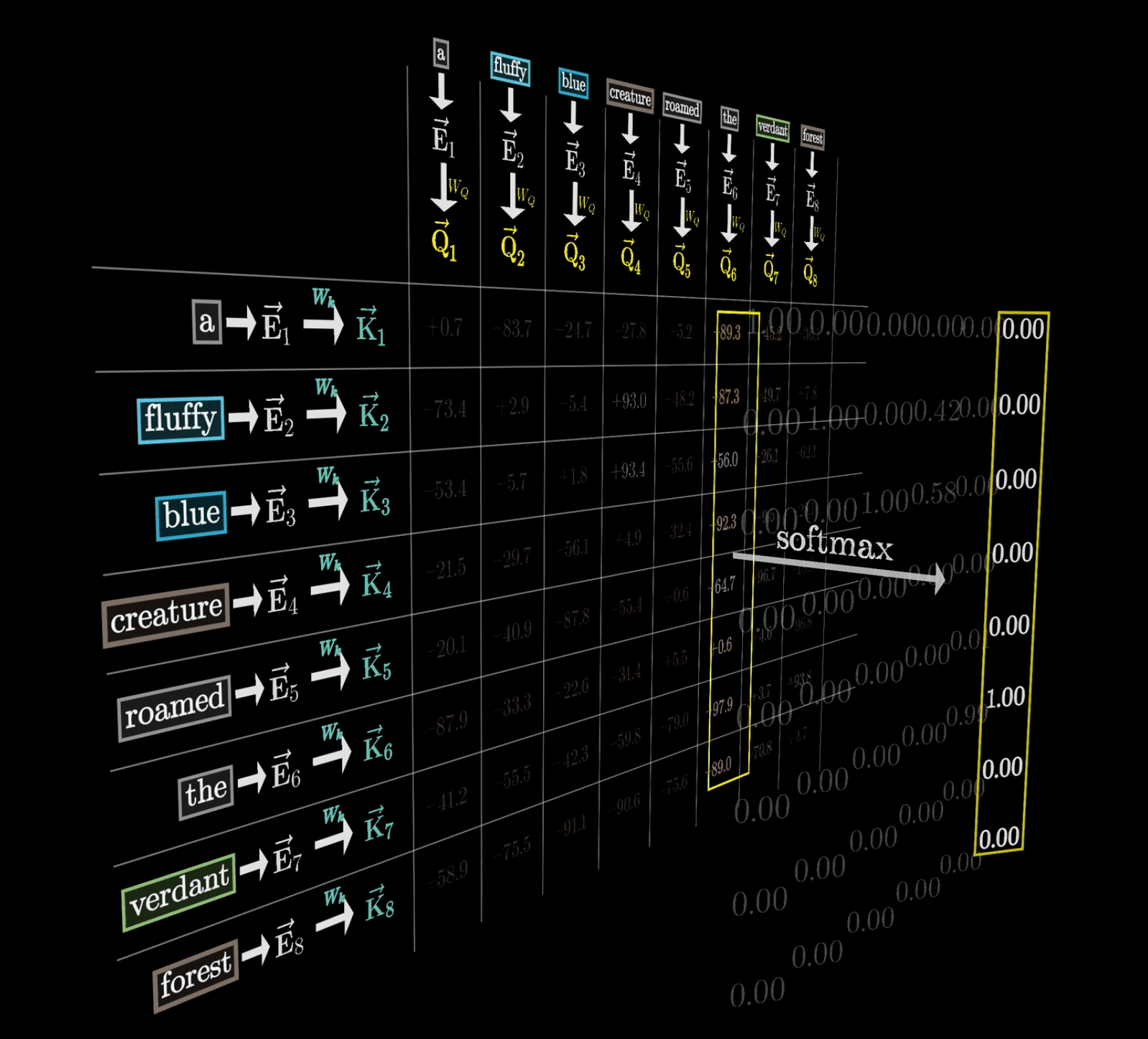
Task: Click the dim grid cell showing +93.4
Action: tap(628, 471)
